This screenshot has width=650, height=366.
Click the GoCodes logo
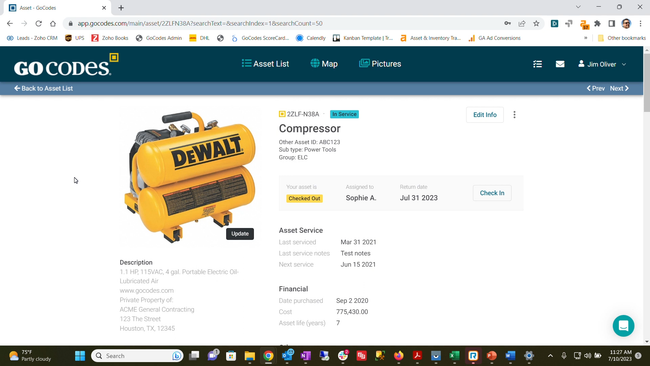coord(66,65)
